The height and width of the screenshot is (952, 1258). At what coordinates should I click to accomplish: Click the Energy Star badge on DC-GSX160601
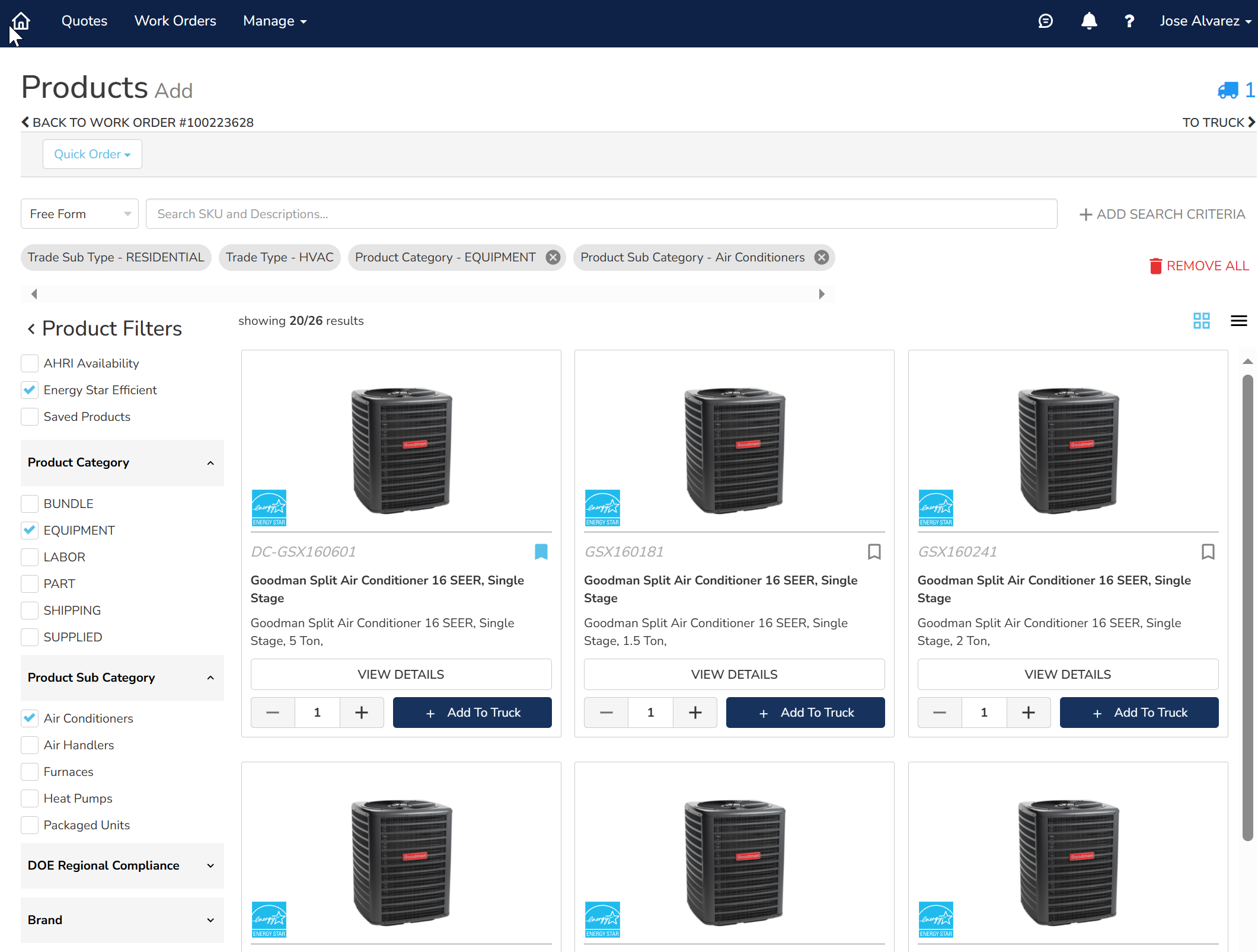(x=269, y=508)
